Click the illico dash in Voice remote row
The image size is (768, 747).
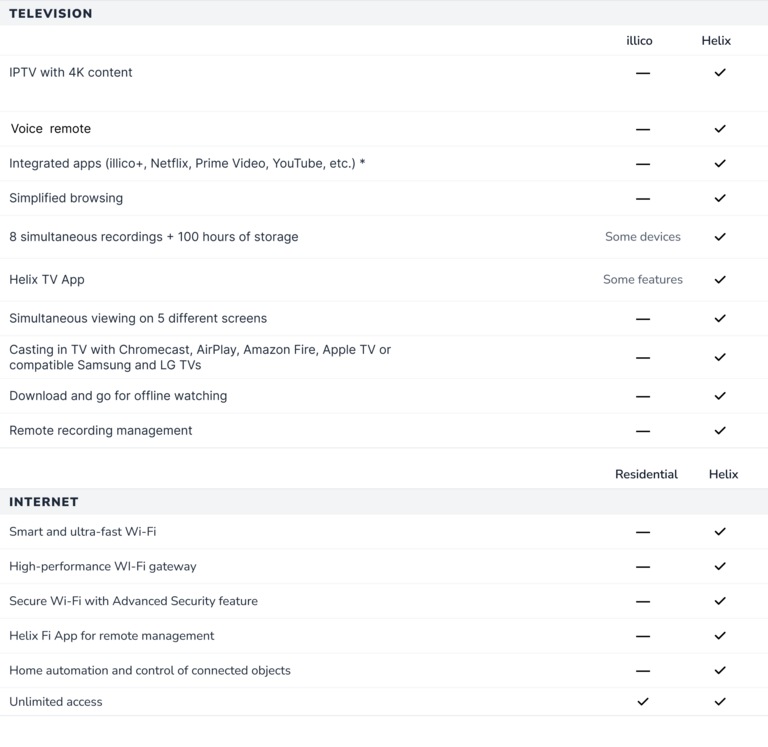(643, 129)
